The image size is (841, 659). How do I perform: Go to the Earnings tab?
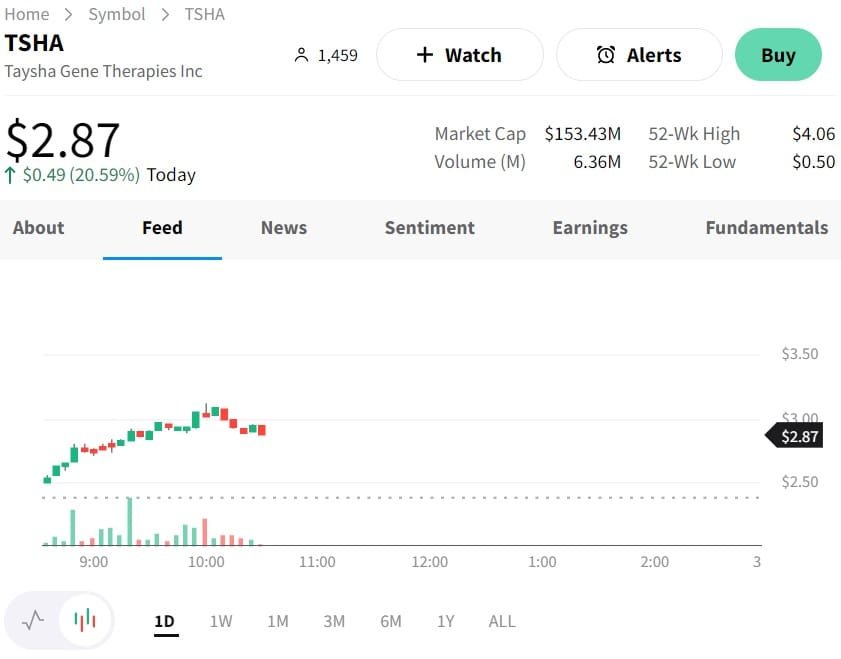(590, 228)
